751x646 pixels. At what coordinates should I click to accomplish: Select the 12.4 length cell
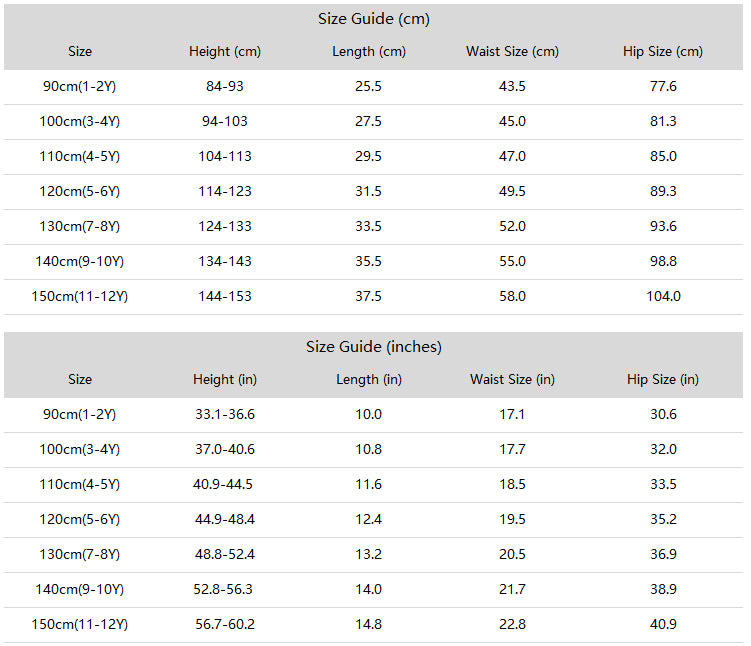[368, 520]
